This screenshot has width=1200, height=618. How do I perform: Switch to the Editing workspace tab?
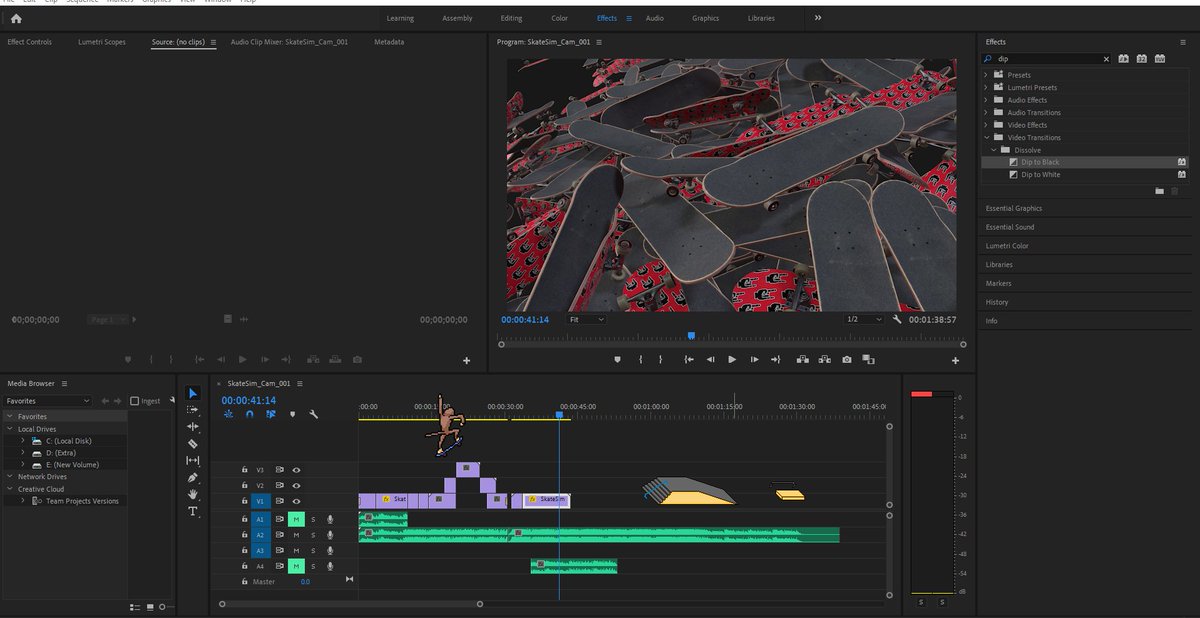511,17
